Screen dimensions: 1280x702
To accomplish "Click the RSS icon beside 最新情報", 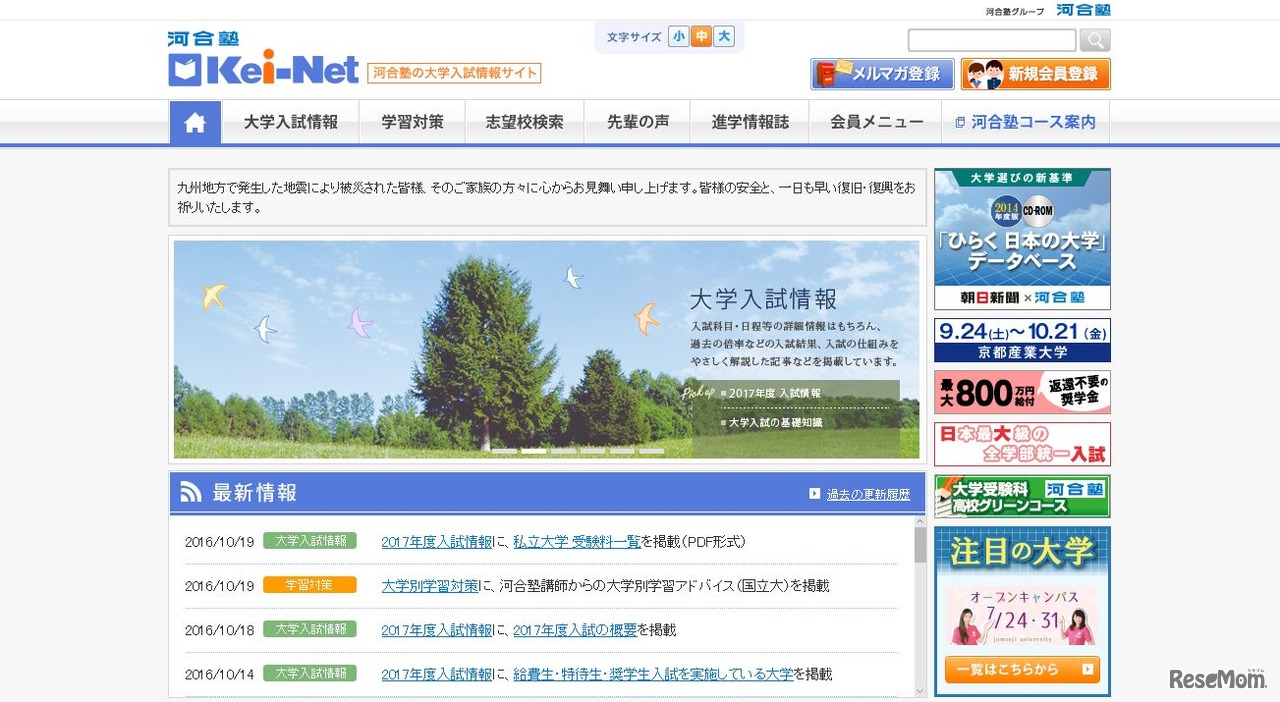I will (x=191, y=491).
